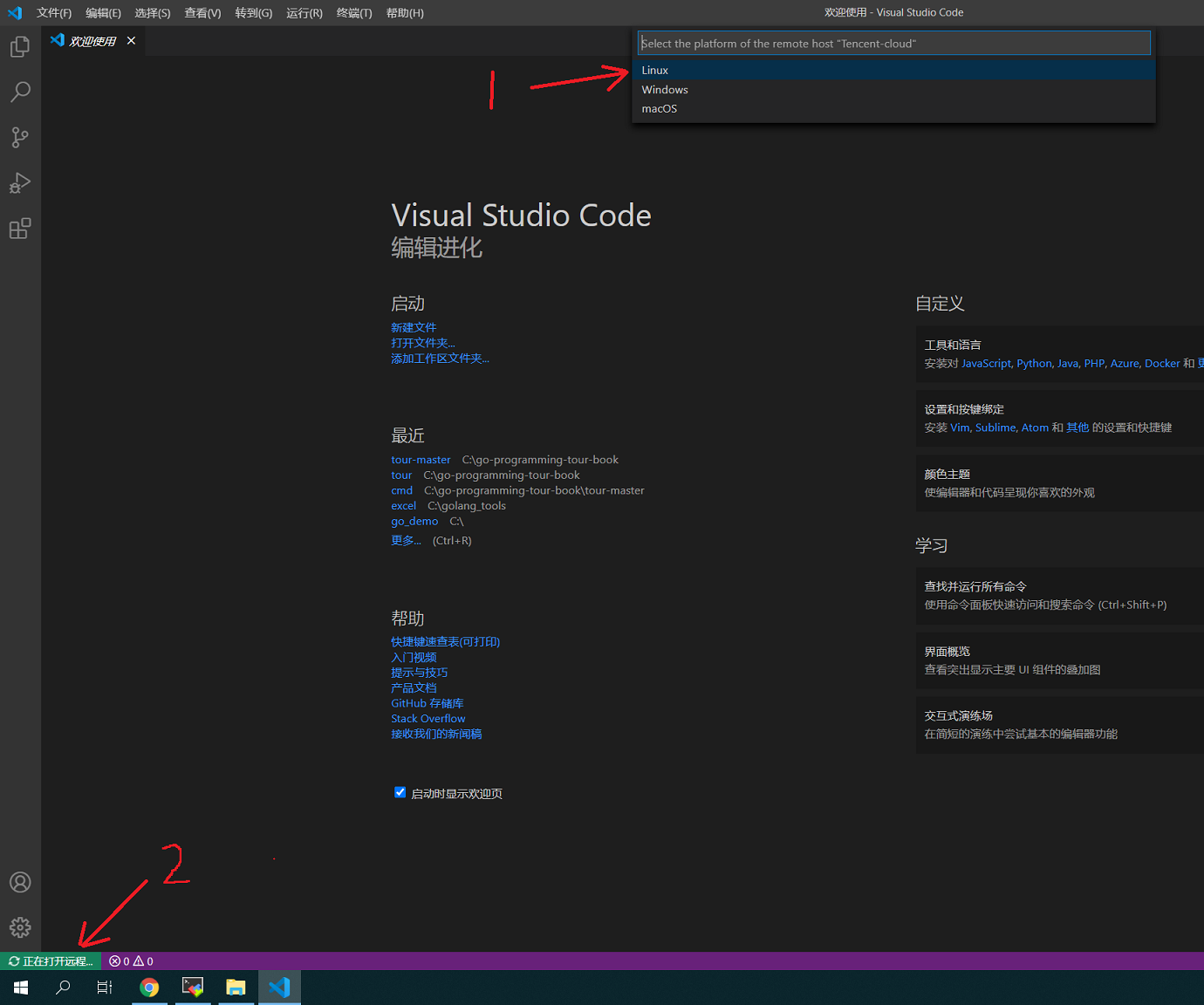Switch to the image viewer app on taskbar

pyautogui.click(x=193, y=988)
